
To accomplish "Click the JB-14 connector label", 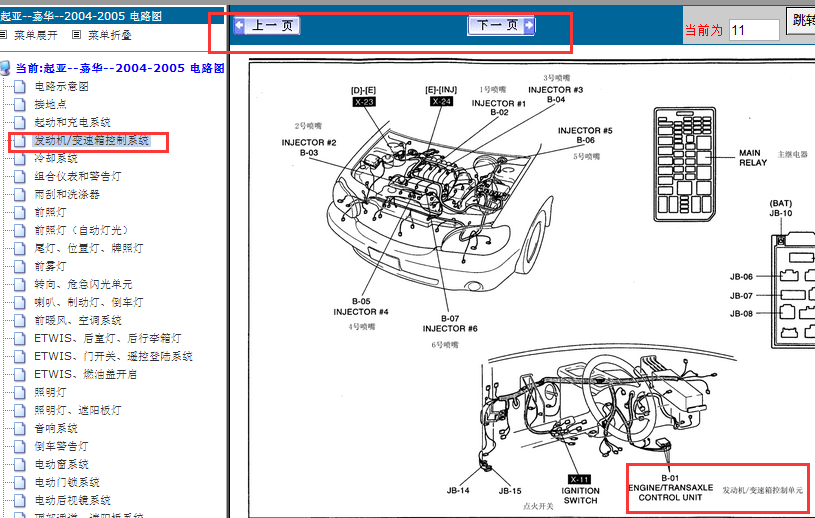I will coord(458,490).
